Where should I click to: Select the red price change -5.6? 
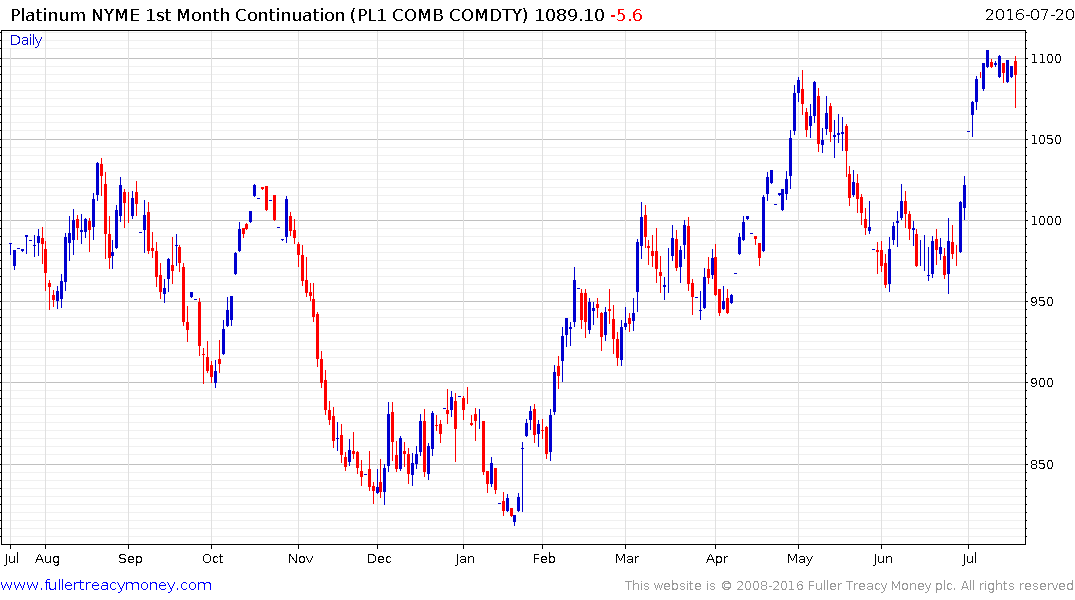pyautogui.click(x=626, y=15)
